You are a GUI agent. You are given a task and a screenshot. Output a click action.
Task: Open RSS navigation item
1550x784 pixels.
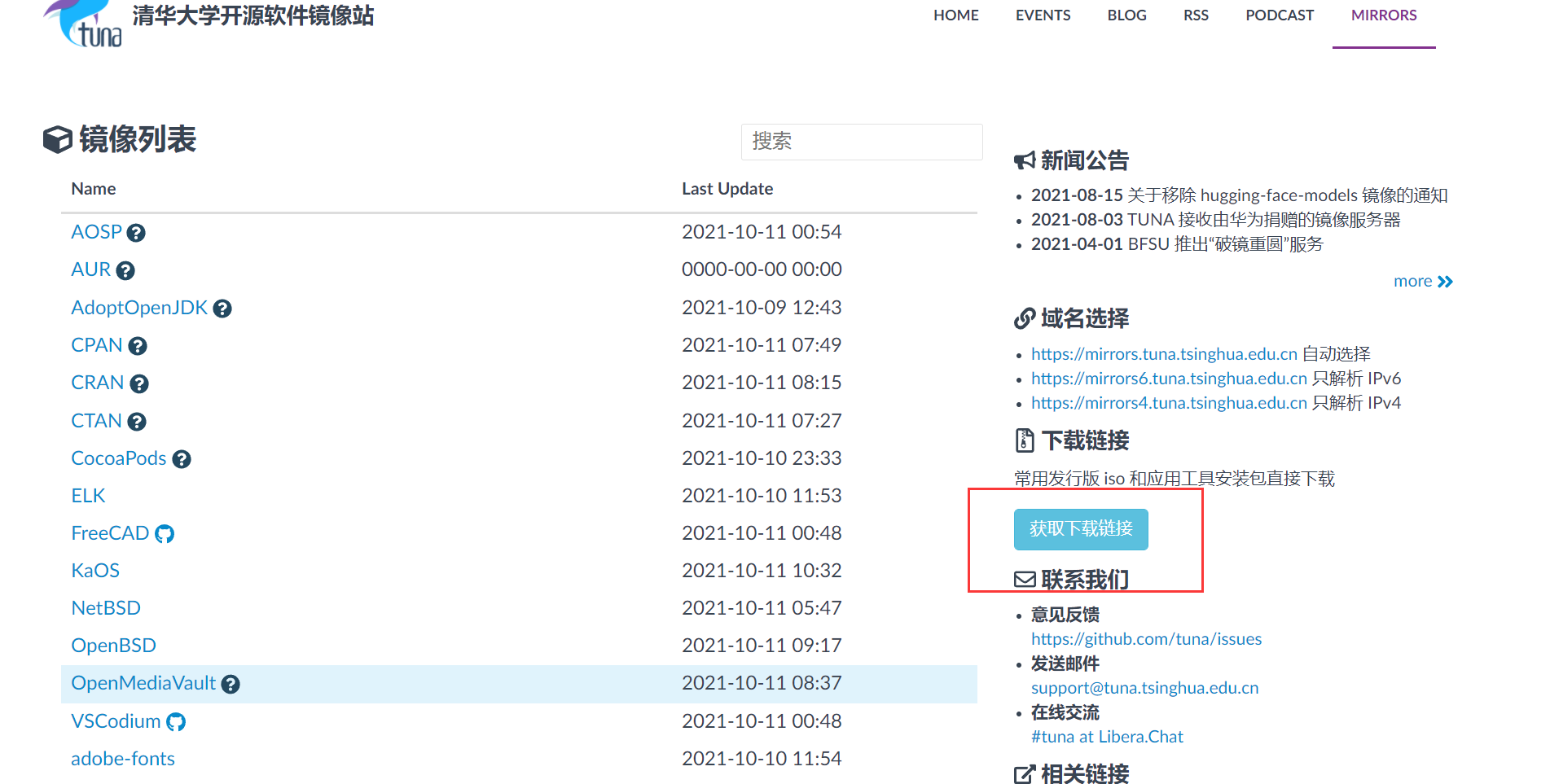tap(1196, 15)
